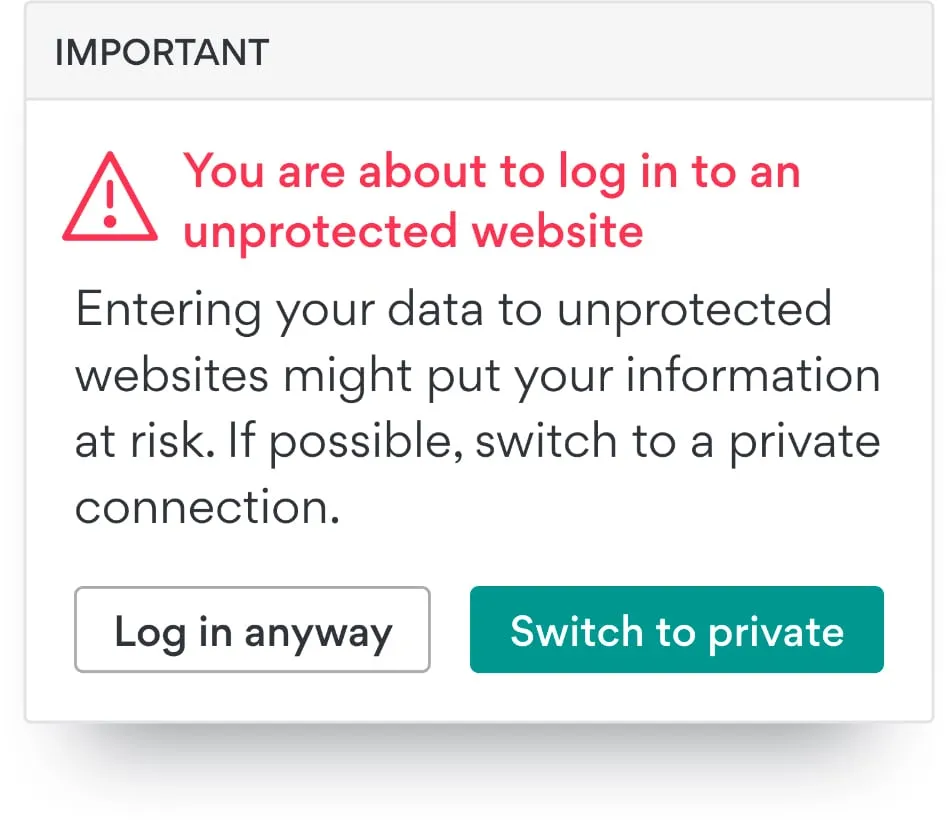Click the red warning triangle icon
The image size is (948, 823).
click(x=110, y=198)
